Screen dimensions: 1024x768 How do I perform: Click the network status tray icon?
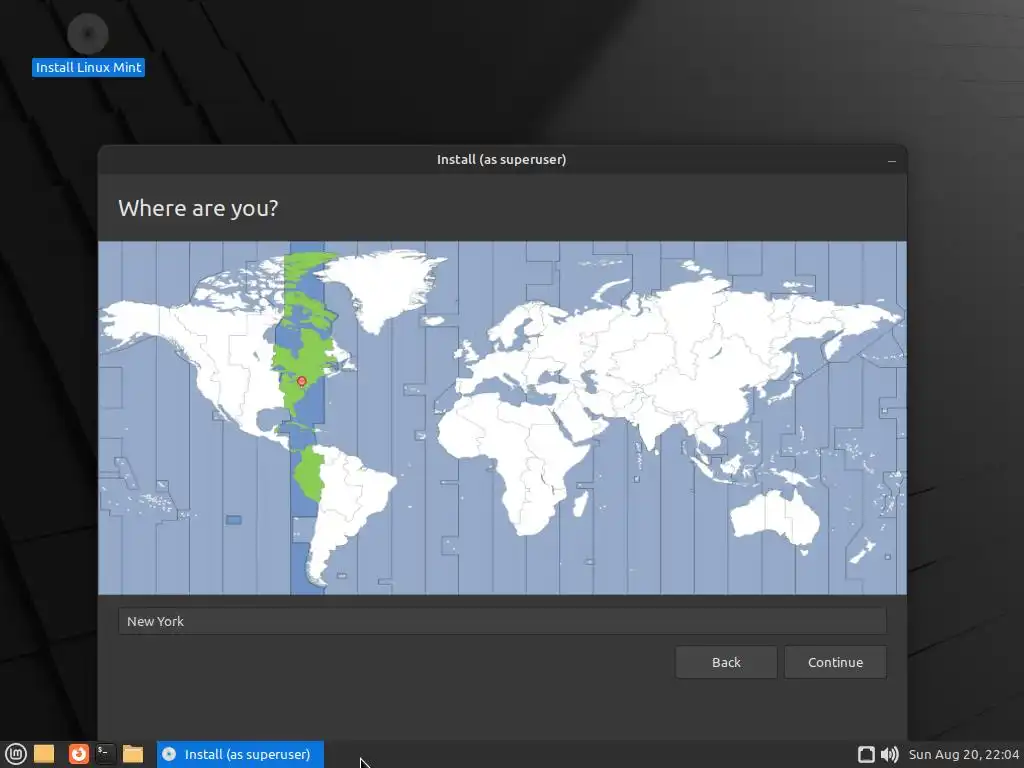(x=866, y=754)
